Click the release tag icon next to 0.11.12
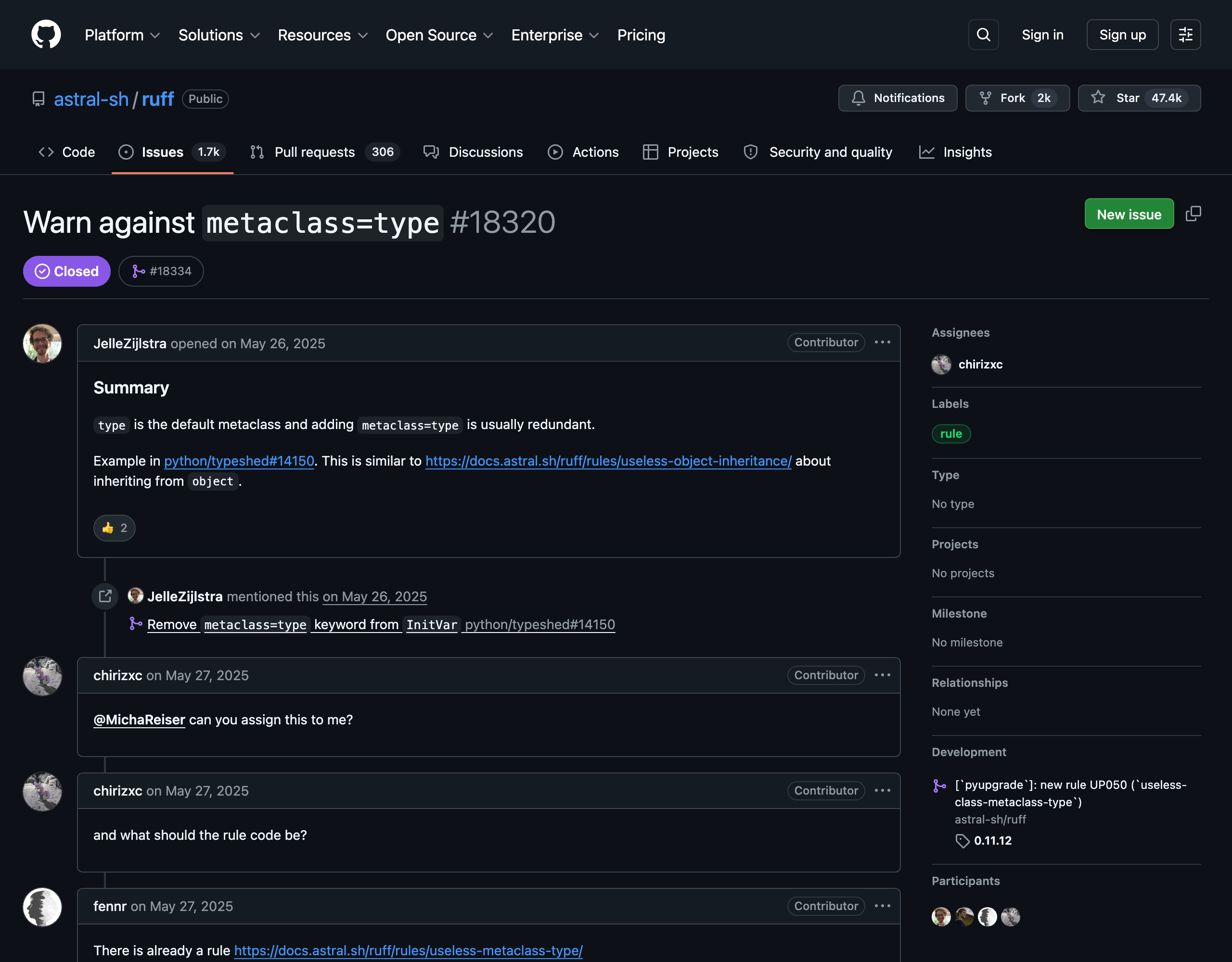This screenshot has height=962, width=1232. 962,841
